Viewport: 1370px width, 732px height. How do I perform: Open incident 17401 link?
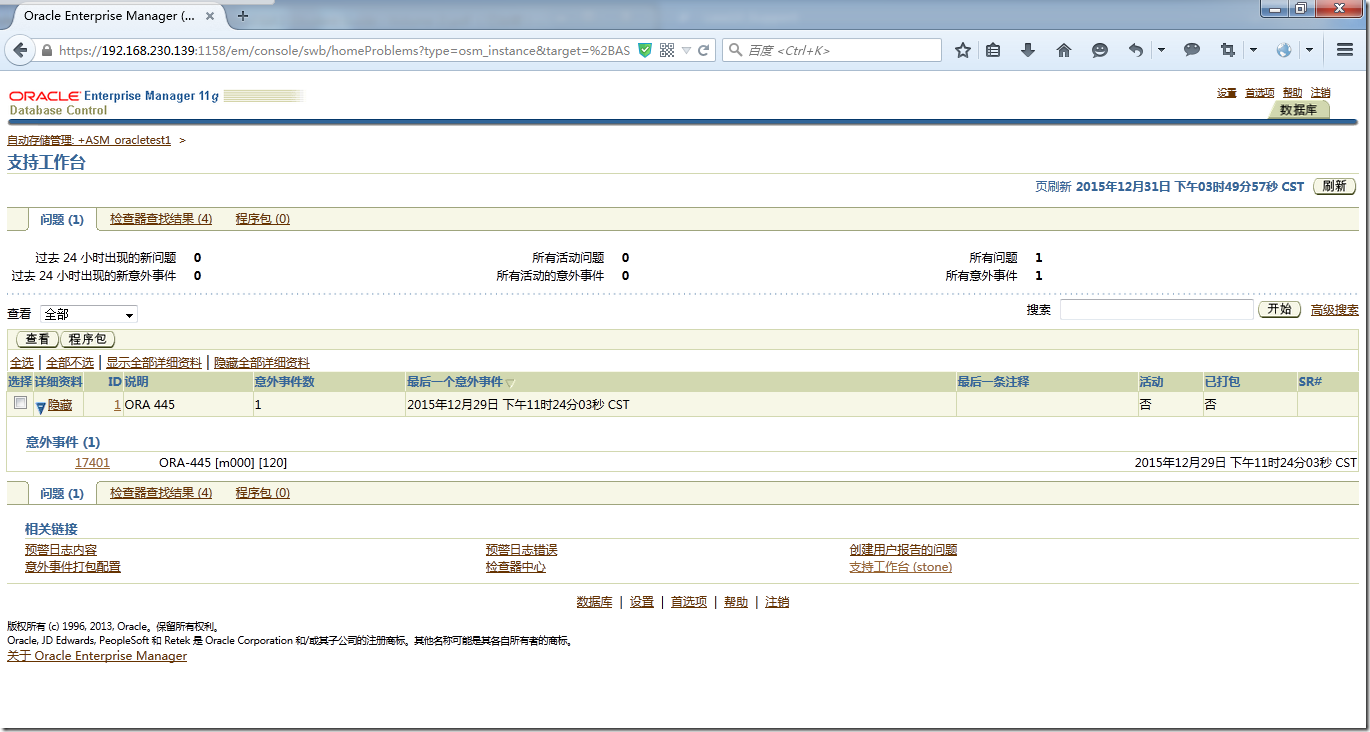coord(92,463)
